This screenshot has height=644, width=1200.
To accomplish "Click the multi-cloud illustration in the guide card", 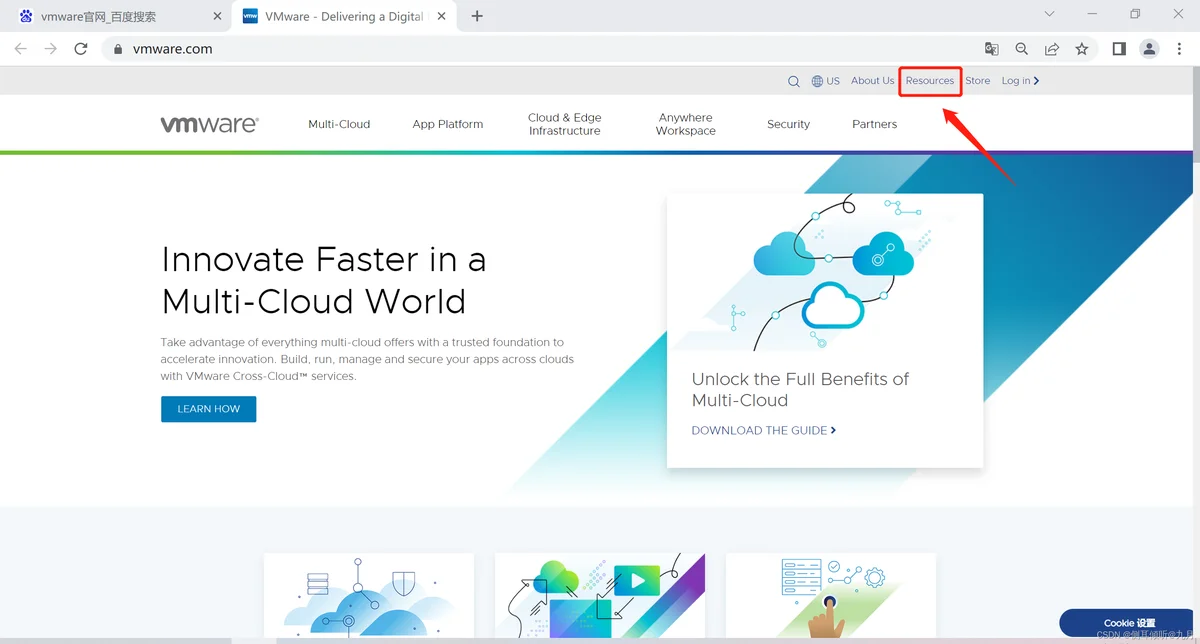I will 825,272.
